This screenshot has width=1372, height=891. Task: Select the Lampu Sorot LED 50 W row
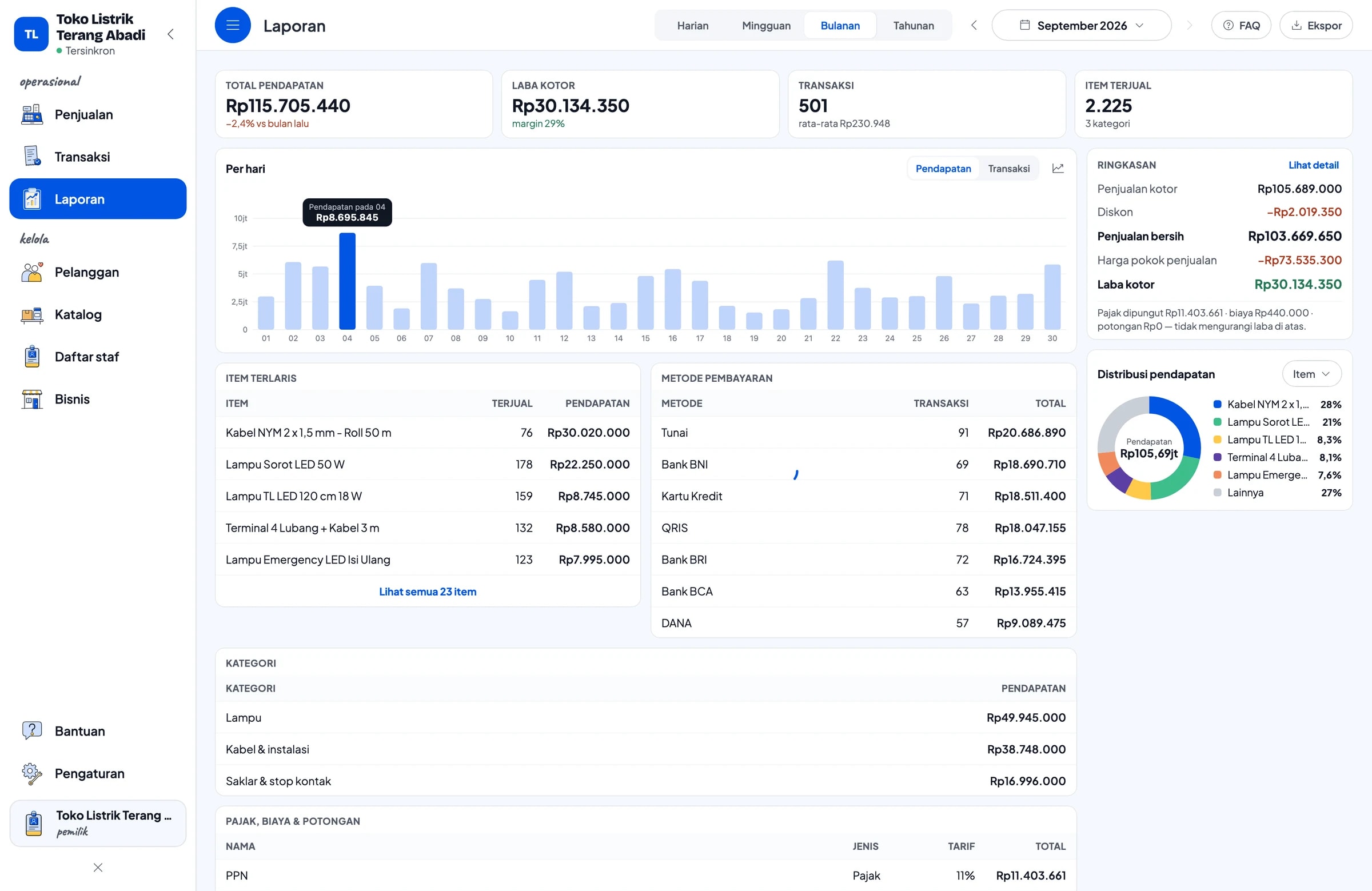click(428, 464)
